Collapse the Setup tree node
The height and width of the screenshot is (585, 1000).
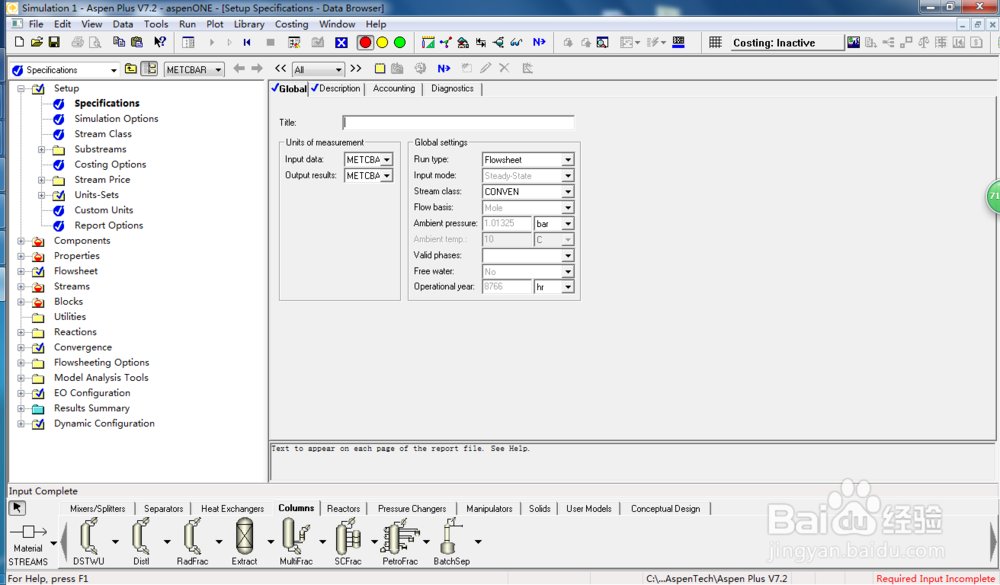(x=21, y=89)
